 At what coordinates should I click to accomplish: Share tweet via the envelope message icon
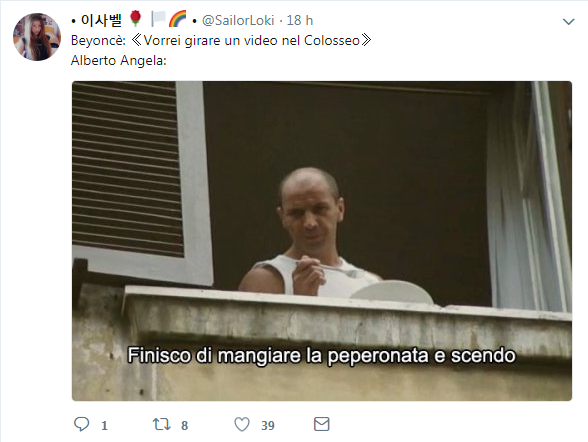coord(321,424)
